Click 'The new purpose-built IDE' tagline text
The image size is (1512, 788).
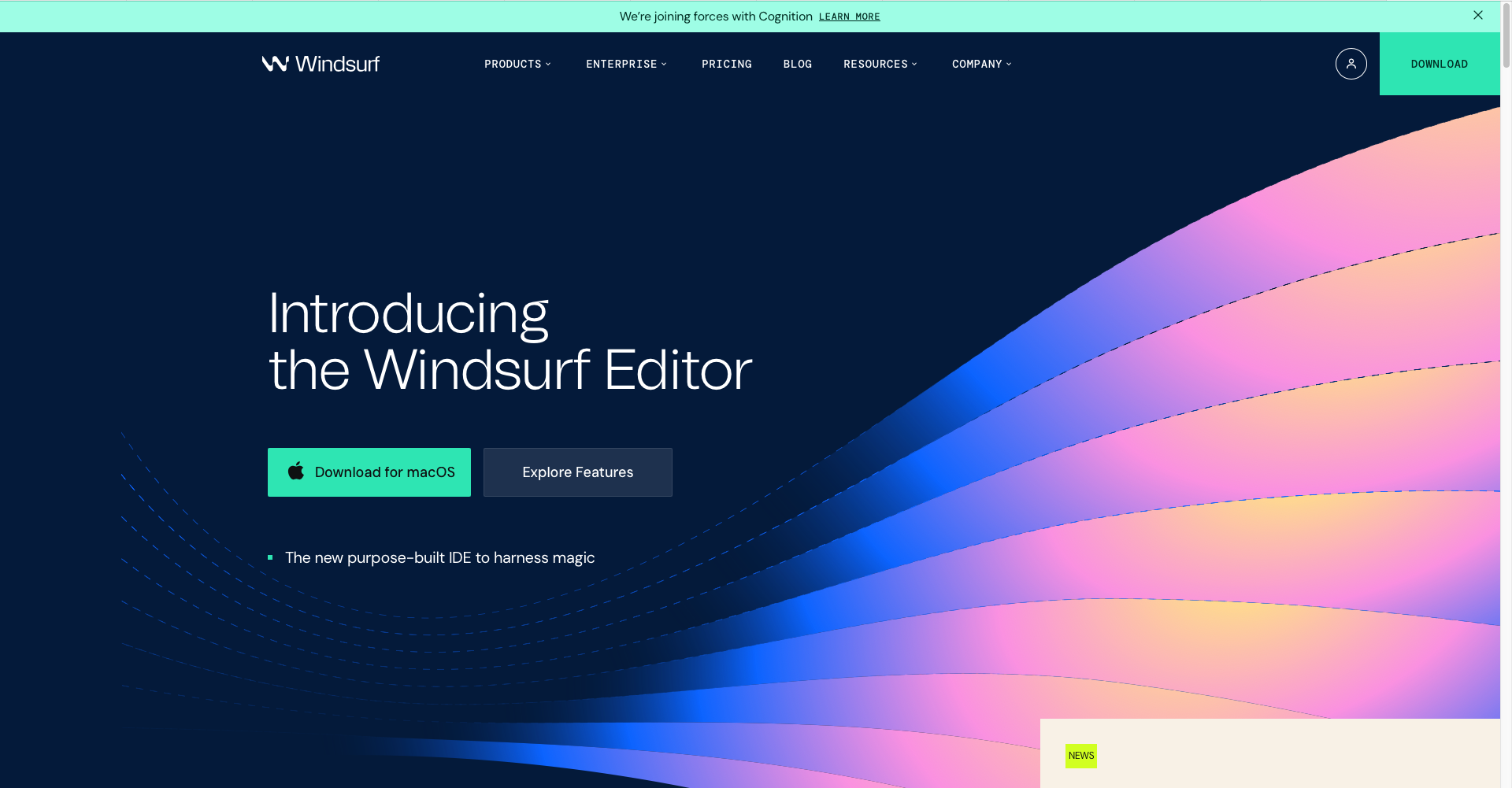click(439, 557)
